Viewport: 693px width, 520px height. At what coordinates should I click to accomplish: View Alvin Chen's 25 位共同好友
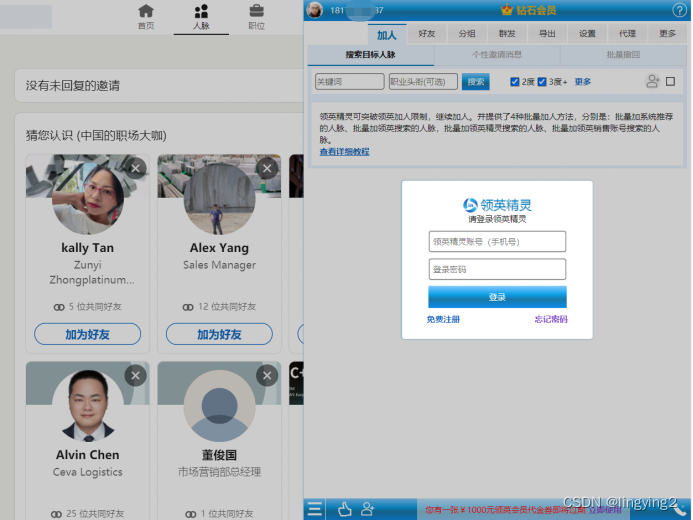[88, 514]
